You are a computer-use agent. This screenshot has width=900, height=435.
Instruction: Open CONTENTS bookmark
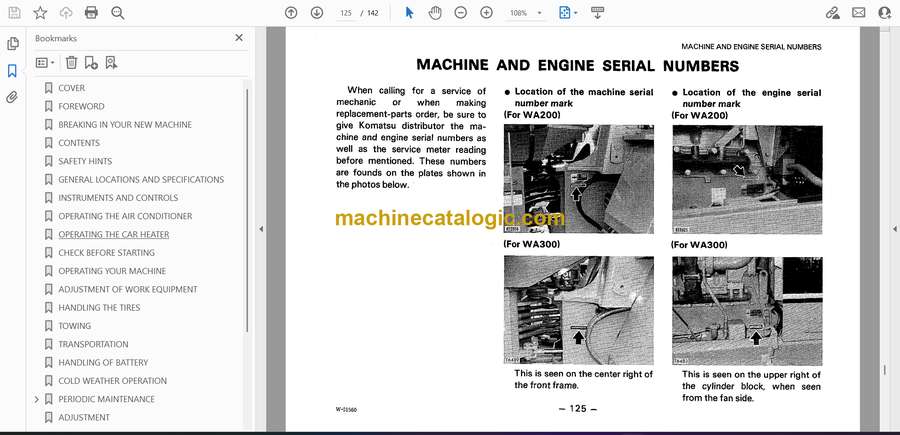click(x=79, y=143)
